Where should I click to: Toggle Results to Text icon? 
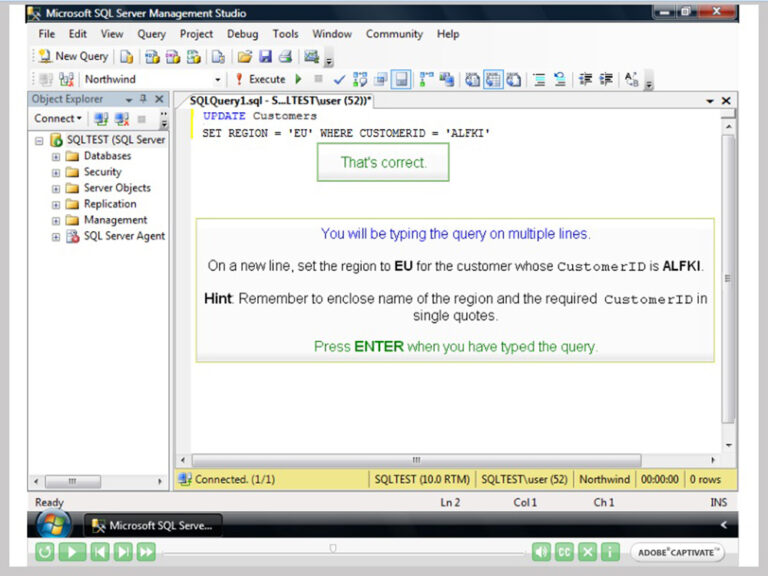coord(472,79)
